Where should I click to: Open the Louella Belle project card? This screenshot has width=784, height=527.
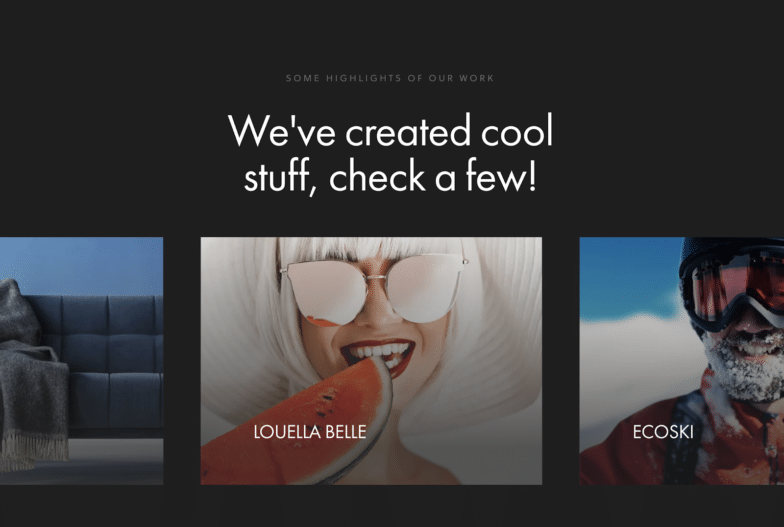(371, 360)
